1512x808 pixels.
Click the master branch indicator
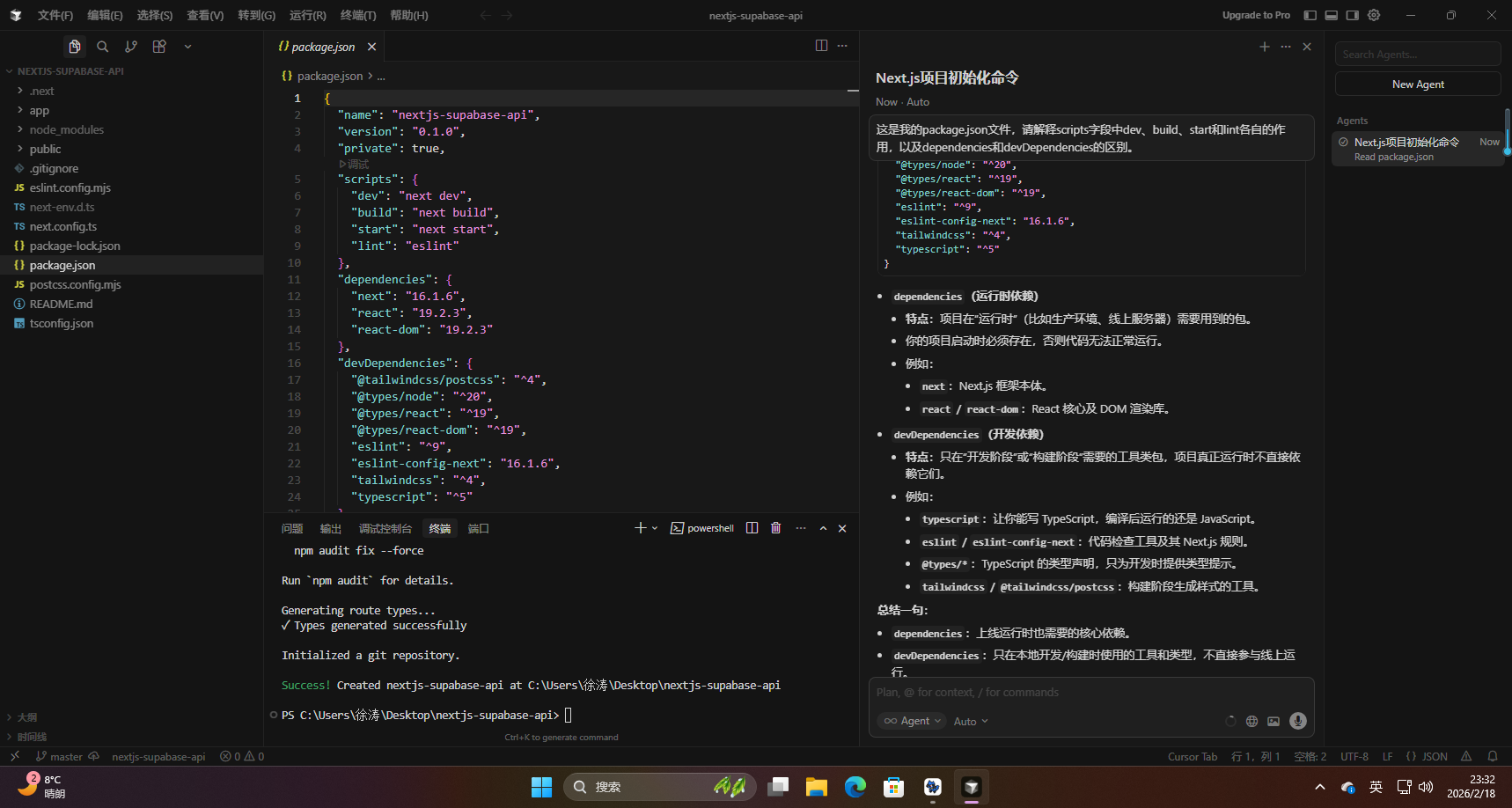(60, 756)
